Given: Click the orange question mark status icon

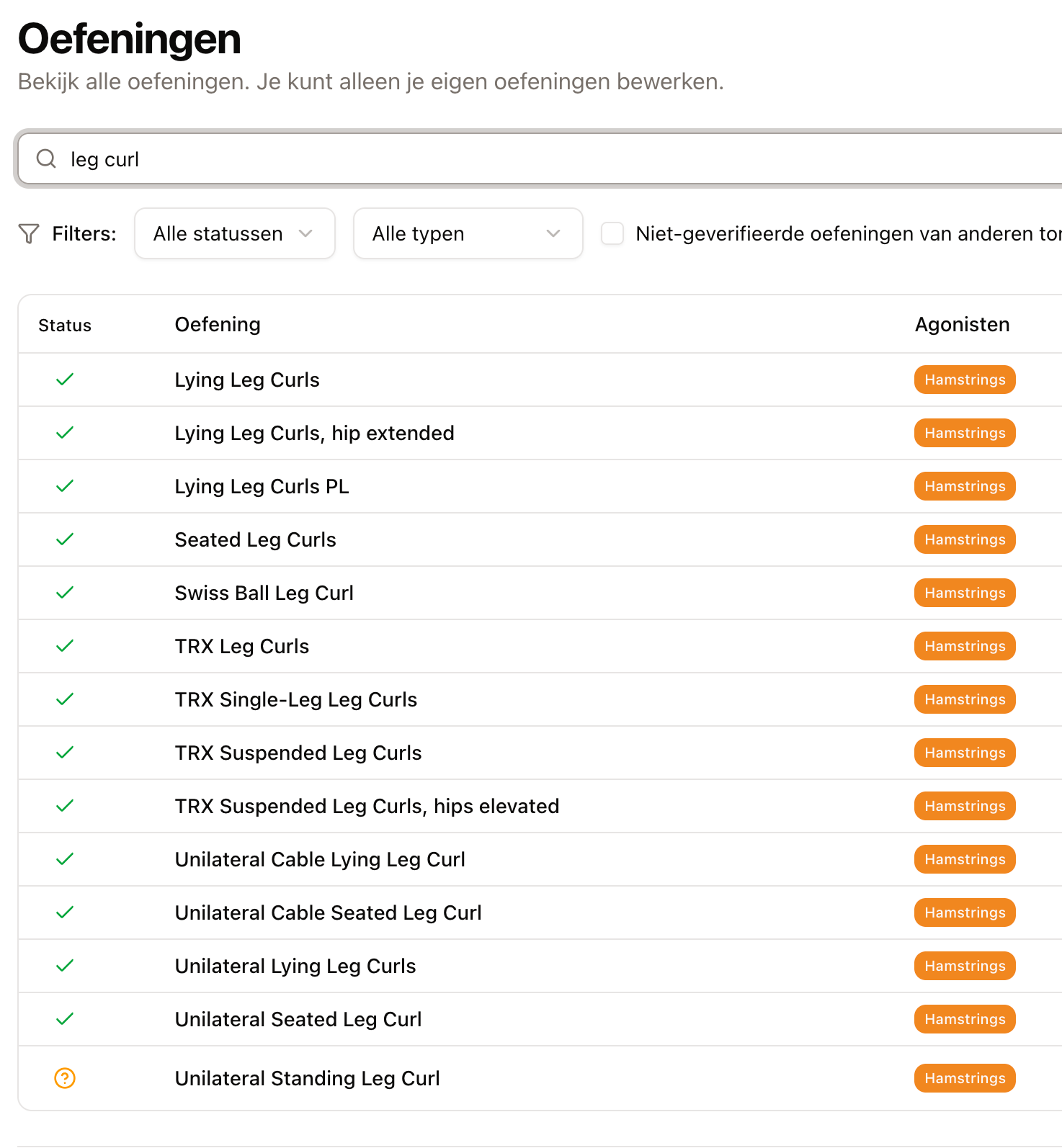Looking at the screenshot, I should 65,1078.
